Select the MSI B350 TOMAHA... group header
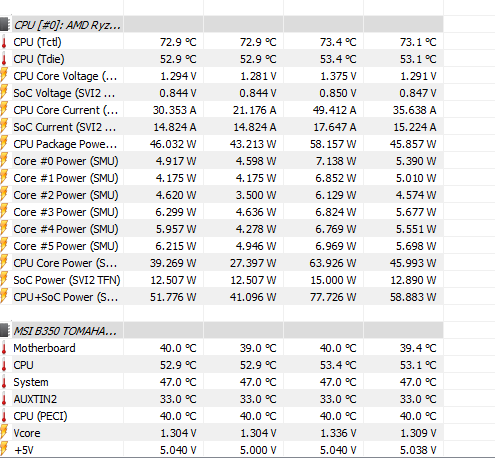495x458 pixels. (x=65, y=331)
